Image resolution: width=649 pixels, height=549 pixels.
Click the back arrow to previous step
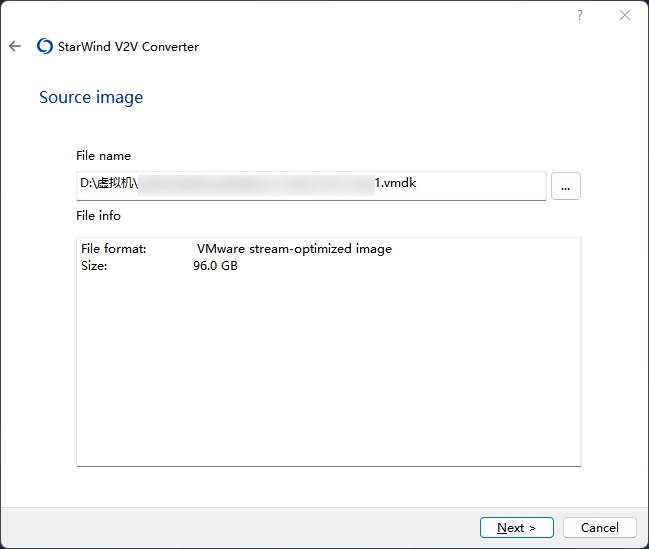pyautogui.click(x=15, y=46)
